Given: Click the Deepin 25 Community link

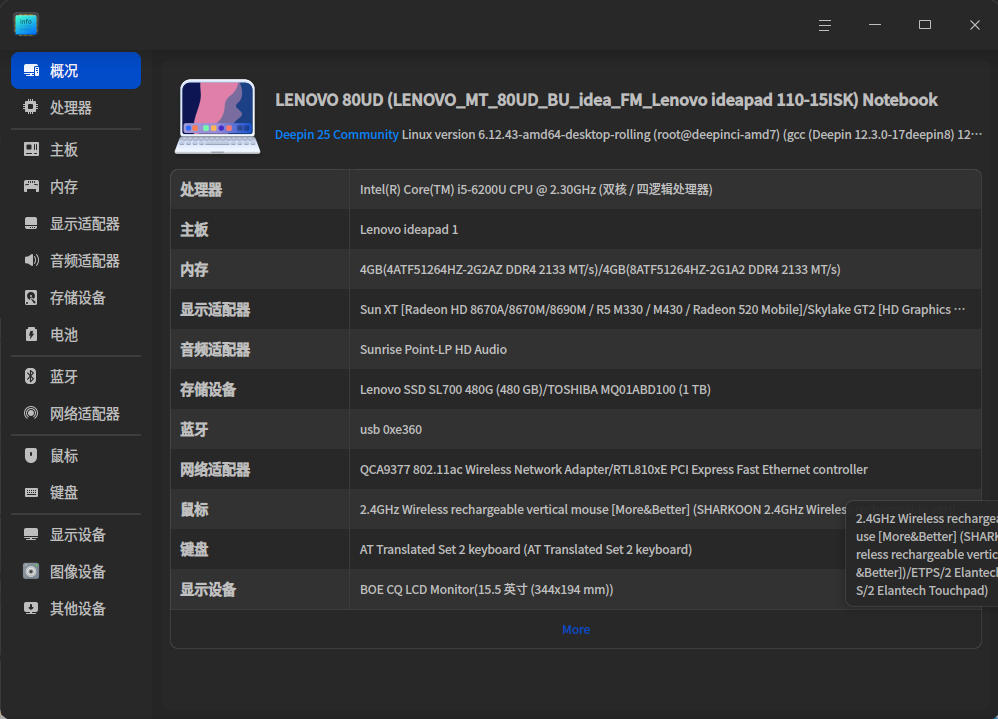Looking at the screenshot, I should (x=337, y=134).
